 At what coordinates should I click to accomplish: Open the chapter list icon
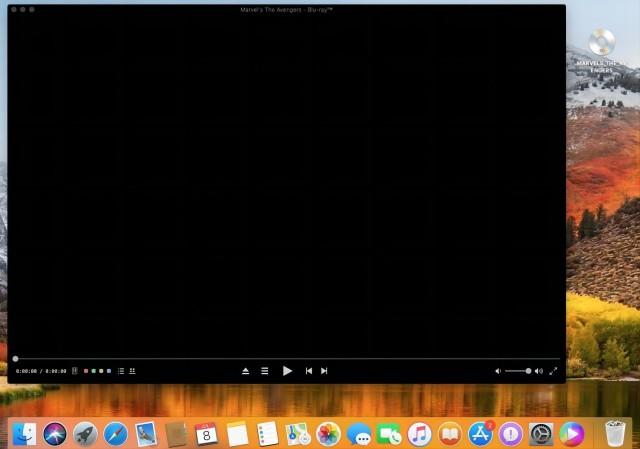121,371
